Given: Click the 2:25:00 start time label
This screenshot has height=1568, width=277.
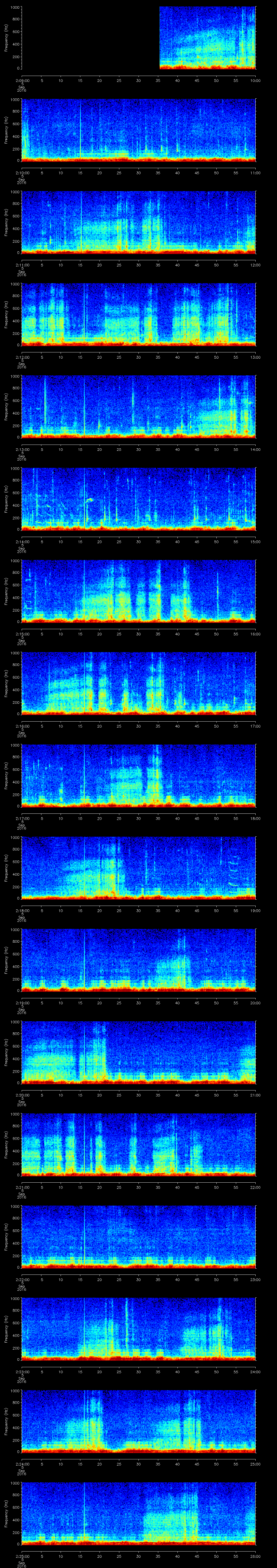Looking at the screenshot, I should 22,1555.
